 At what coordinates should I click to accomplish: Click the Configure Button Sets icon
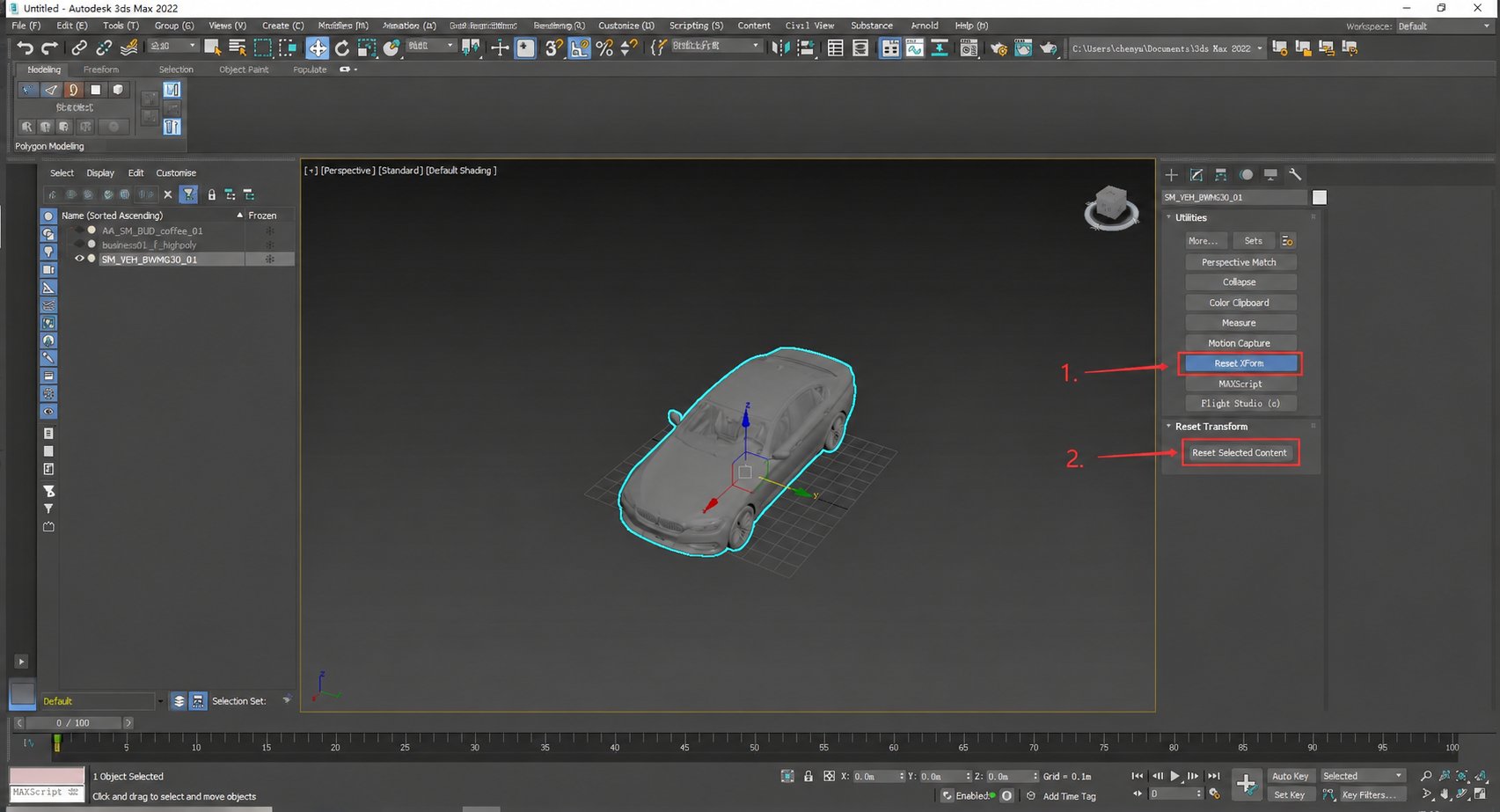pyautogui.click(x=1287, y=240)
